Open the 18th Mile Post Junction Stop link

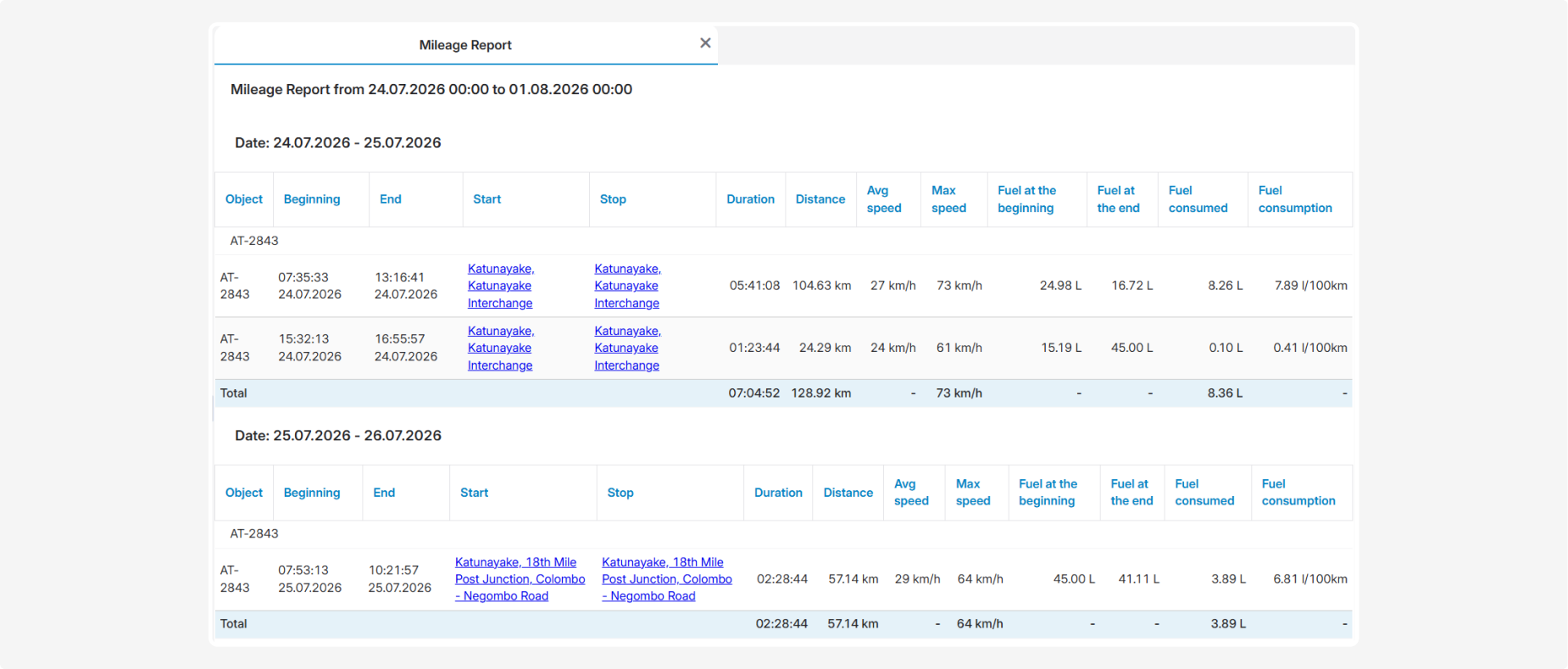tap(667, 579)
